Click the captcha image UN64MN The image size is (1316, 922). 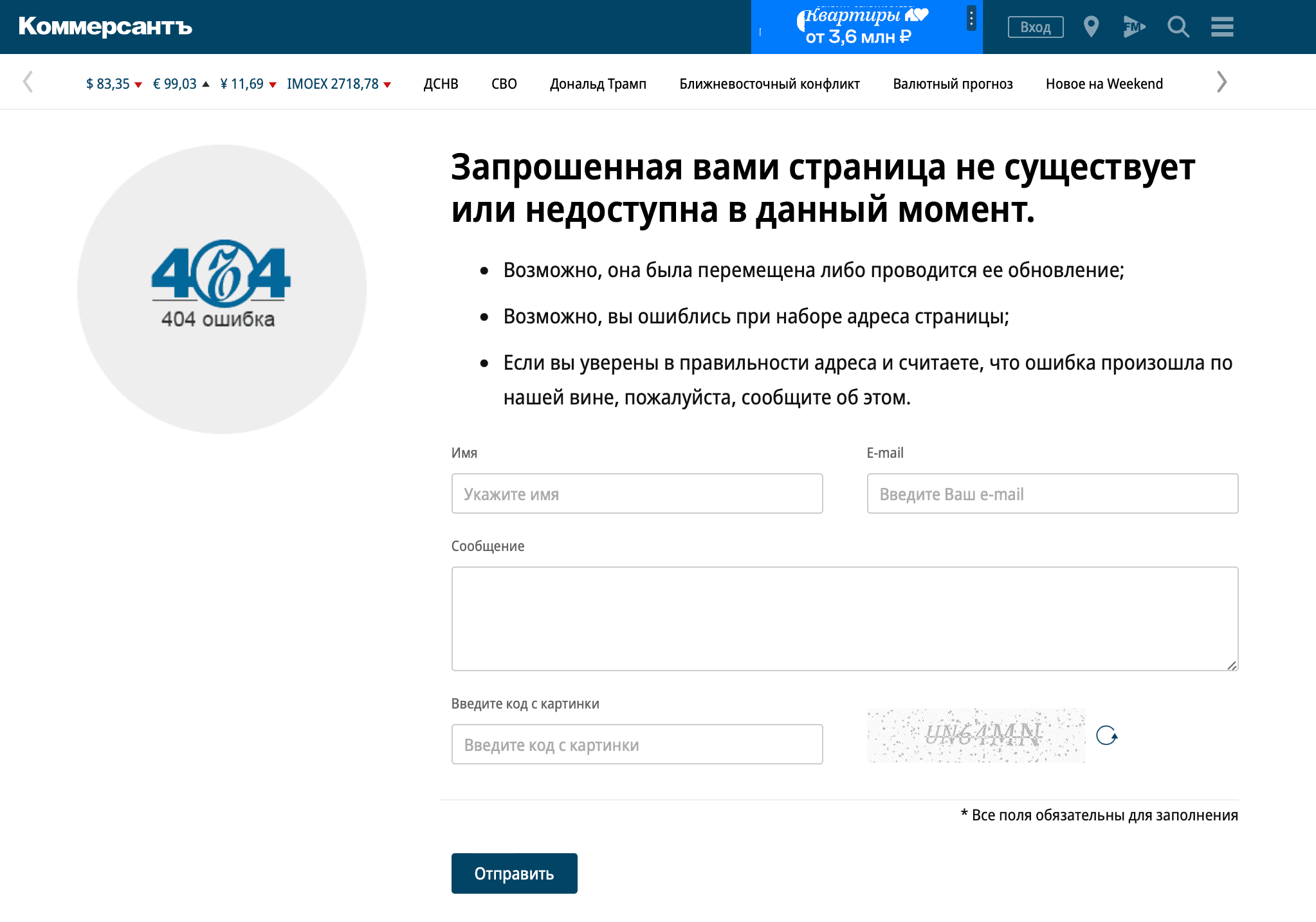976,735
